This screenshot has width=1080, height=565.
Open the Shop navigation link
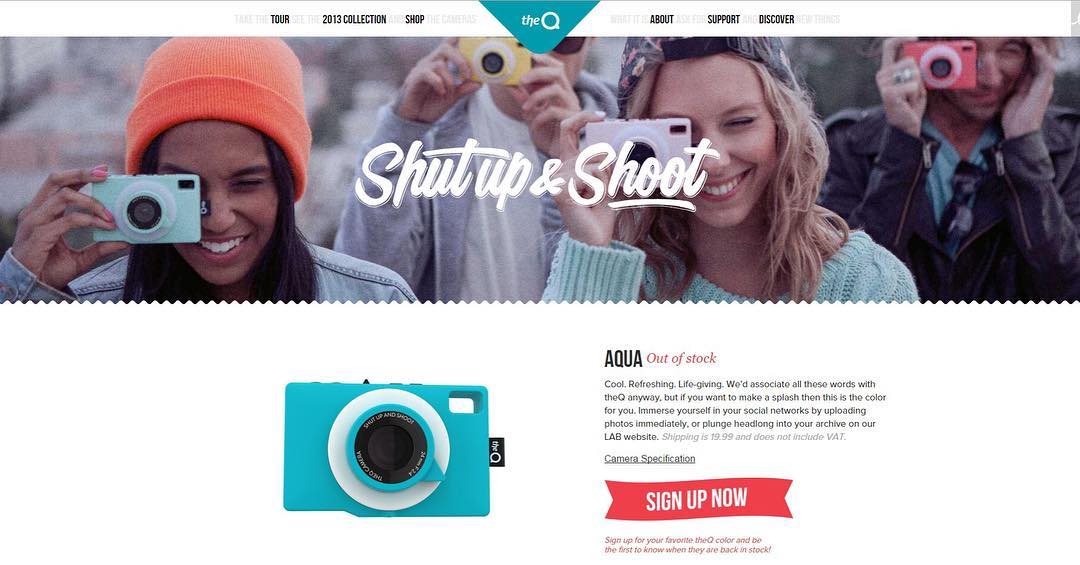[415, 19]
